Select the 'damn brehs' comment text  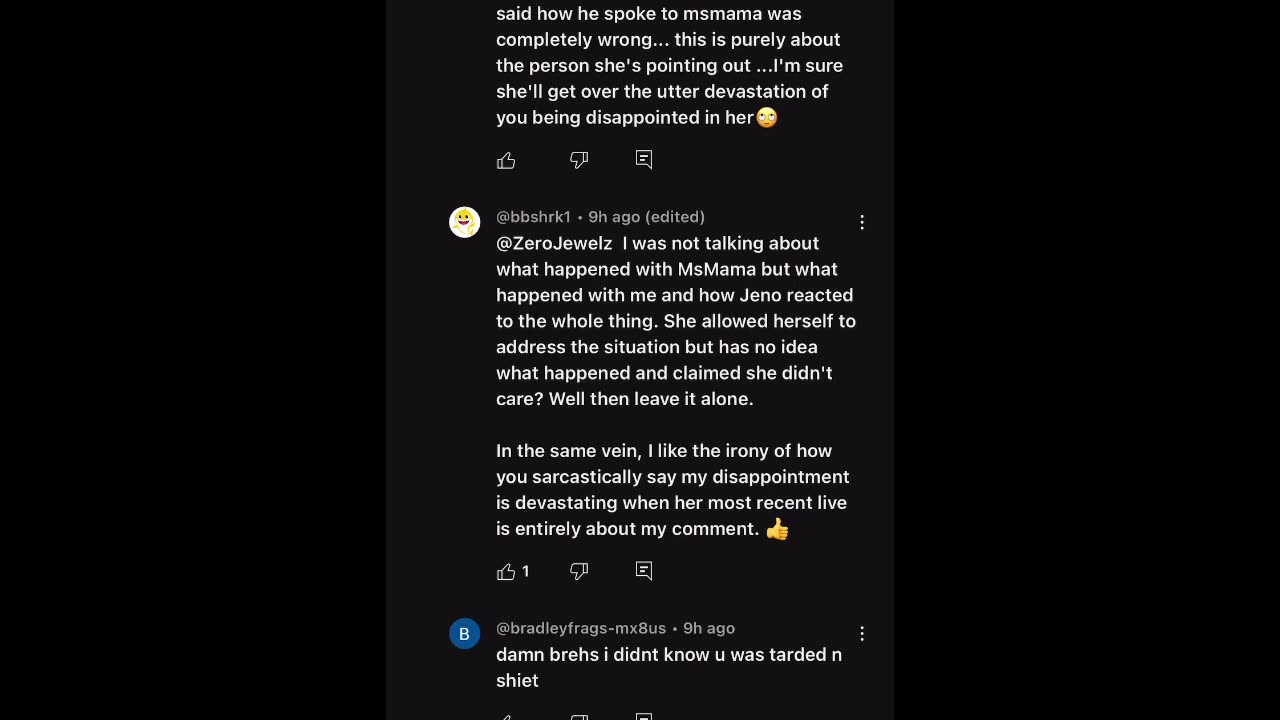pyautogui.click(x=669, y=667)
